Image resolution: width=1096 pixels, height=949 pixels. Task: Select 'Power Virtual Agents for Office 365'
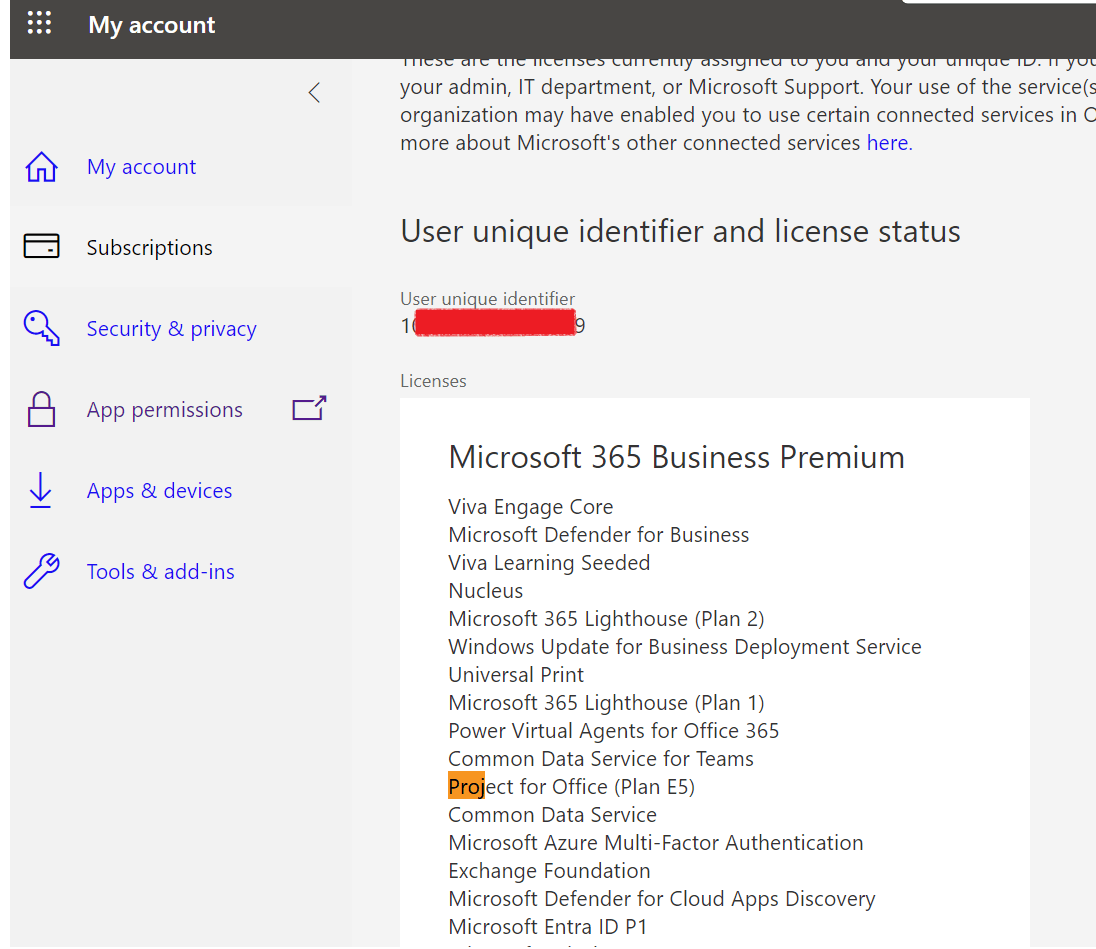614,730
